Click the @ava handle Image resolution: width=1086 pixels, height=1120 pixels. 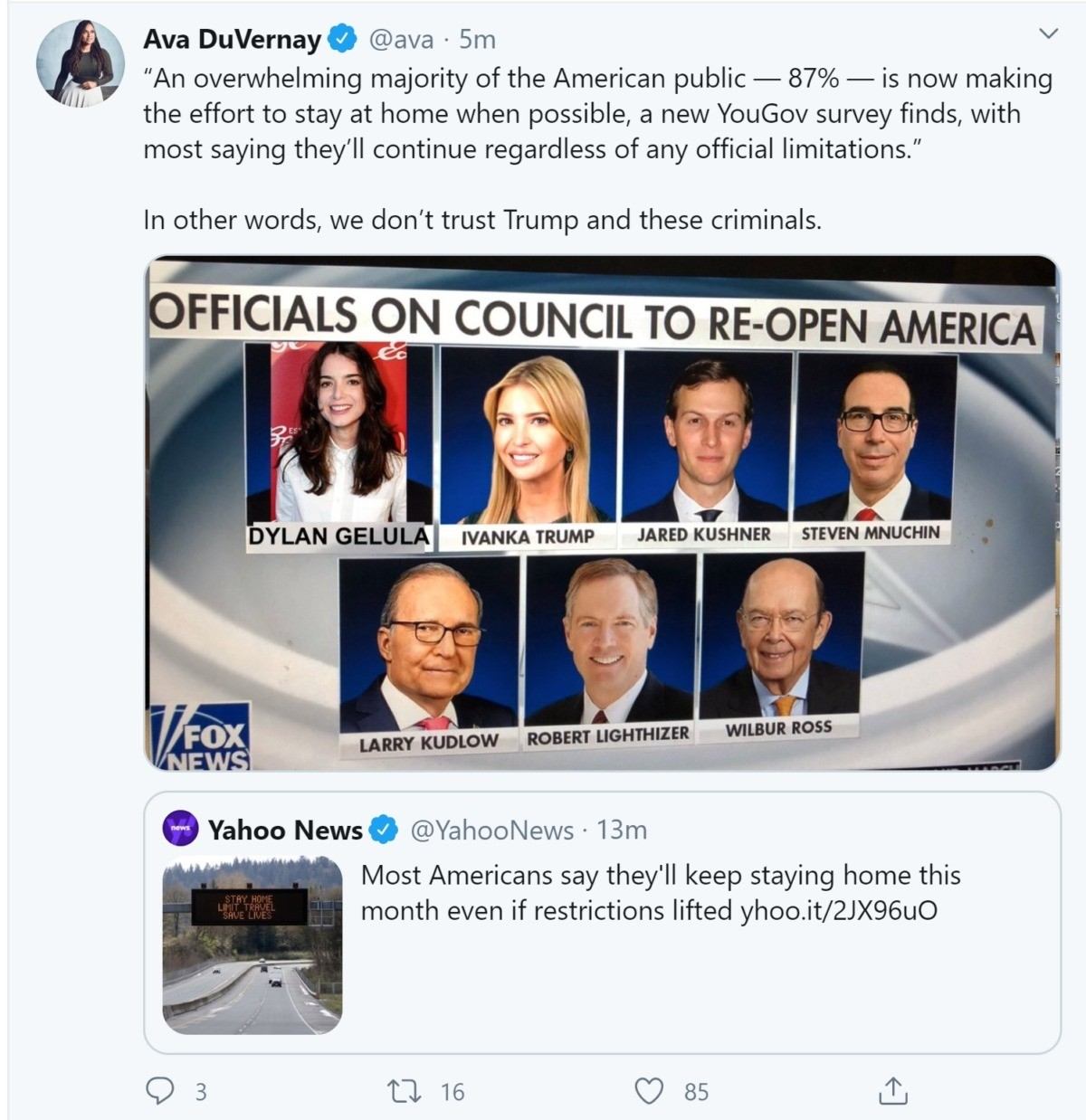pyautogui.click(x=400, y=40)
